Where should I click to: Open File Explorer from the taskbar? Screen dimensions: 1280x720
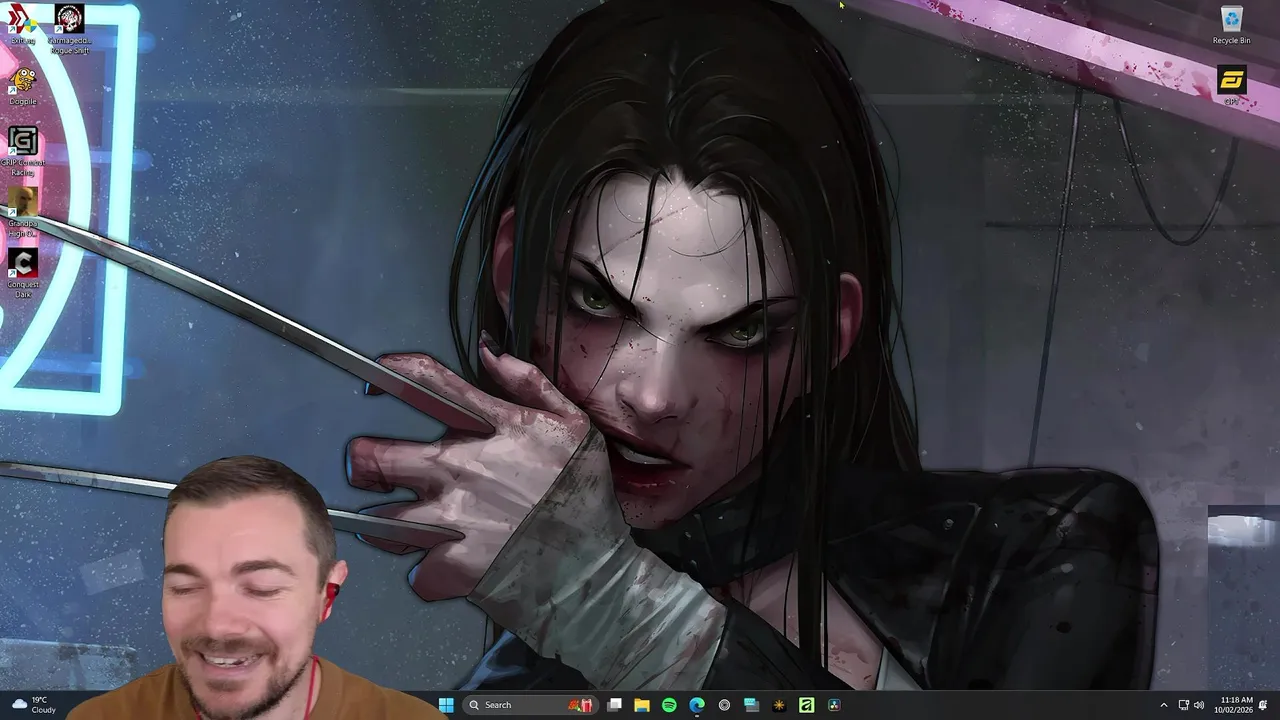(x=642, y=705)
